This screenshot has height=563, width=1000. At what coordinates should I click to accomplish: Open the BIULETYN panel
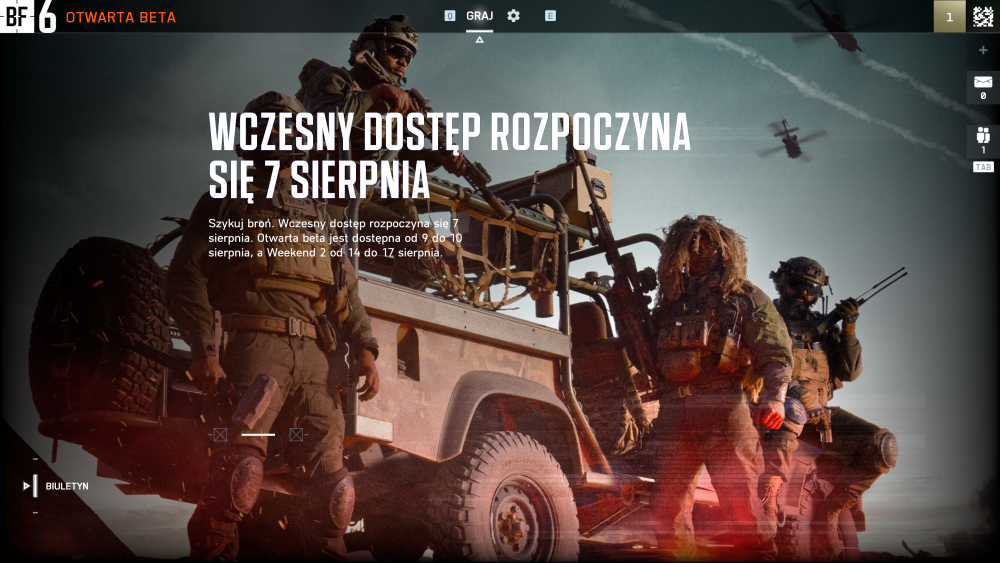tap(67, 486)
